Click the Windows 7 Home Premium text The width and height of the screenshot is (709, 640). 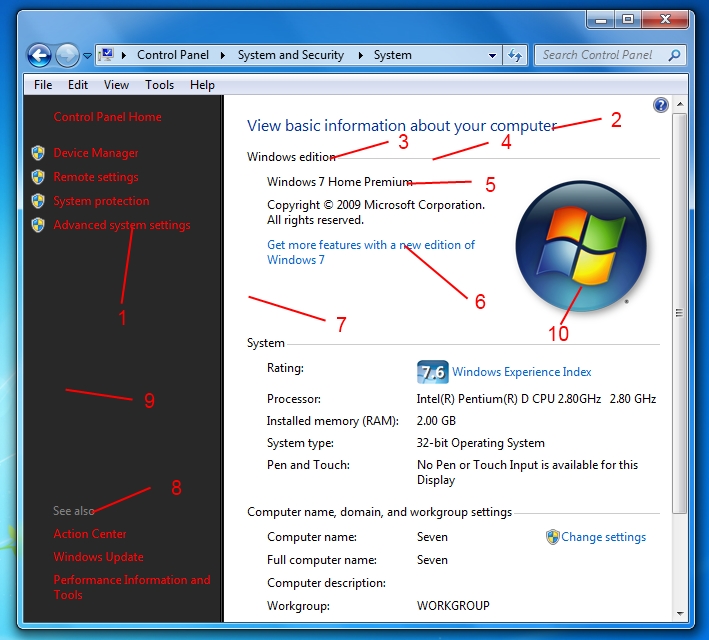[340, 182]
